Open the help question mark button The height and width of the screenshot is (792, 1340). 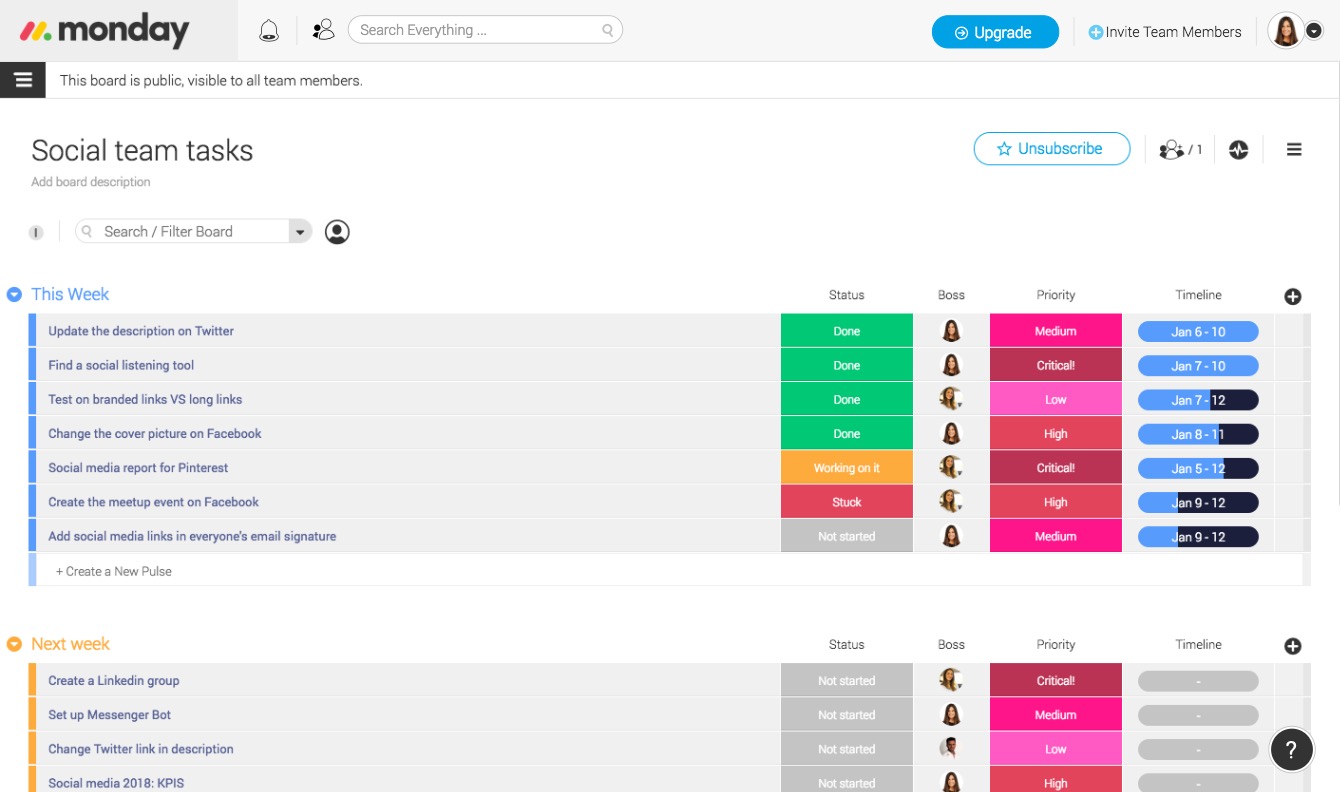click(1291, 750)
